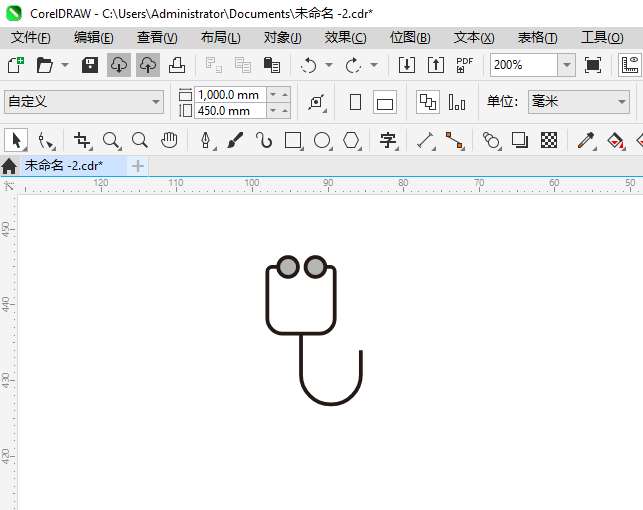Select the Pan hand tool
The height and width of the screenshot is (510, 643).
tap(169, 140)
